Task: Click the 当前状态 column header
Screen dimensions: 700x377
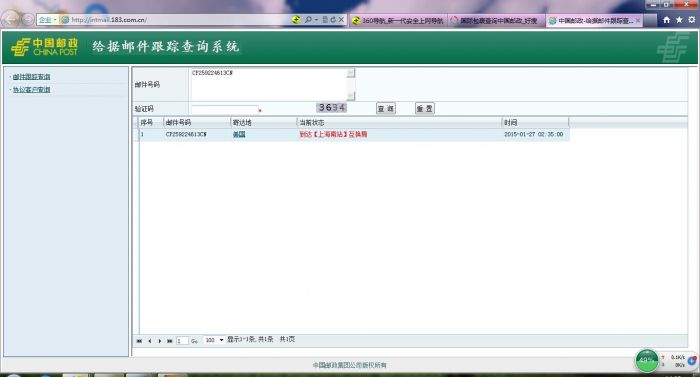Action: click(400, 122)
